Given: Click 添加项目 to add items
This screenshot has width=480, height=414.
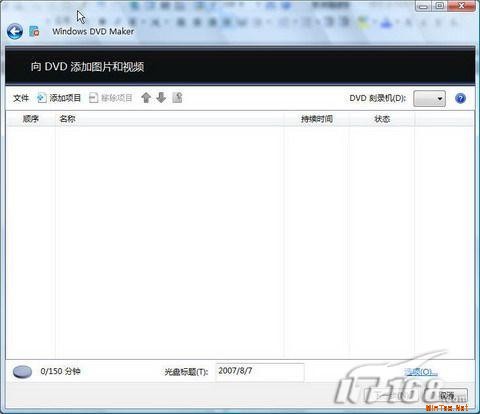Looking at the screenshot, I should [59, 98].
